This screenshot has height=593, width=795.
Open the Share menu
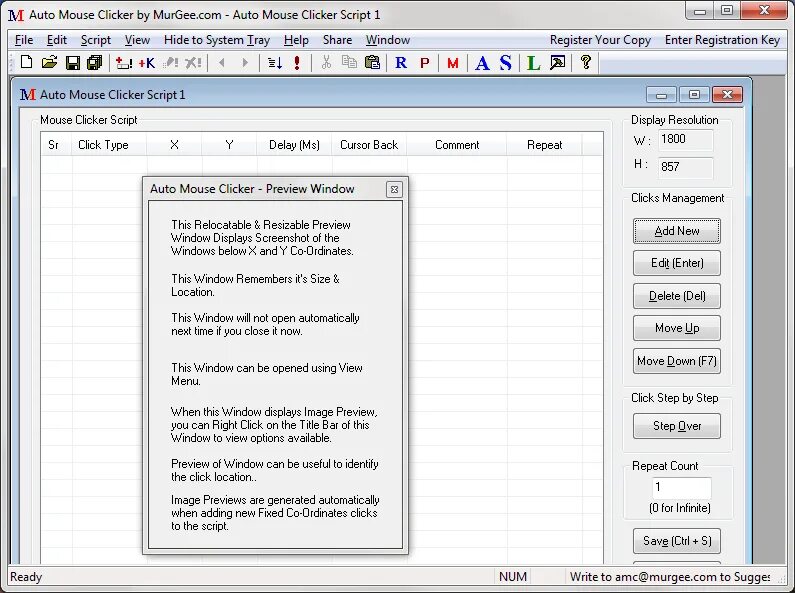click(x=337, y=40)
